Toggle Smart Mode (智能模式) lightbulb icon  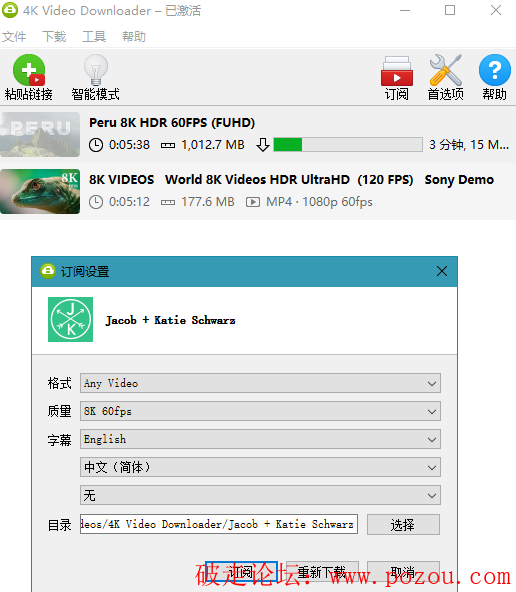click(x=95, y=70)
